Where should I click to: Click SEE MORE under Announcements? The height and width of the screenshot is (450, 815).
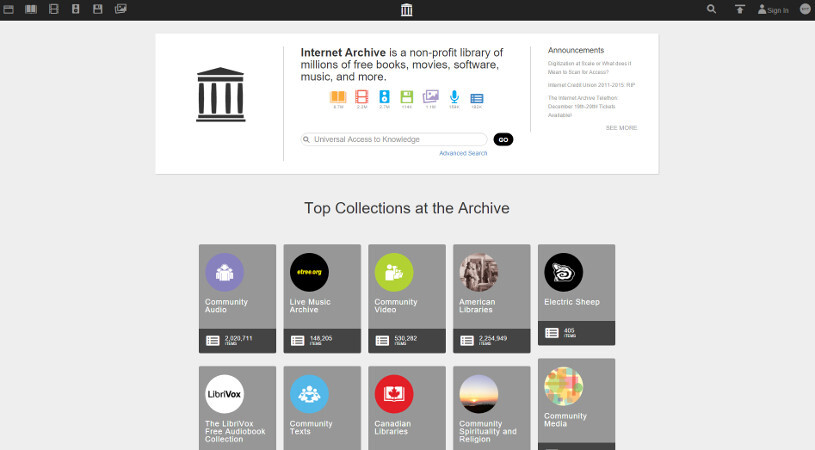pyautogui.click(x=621, y=128)
